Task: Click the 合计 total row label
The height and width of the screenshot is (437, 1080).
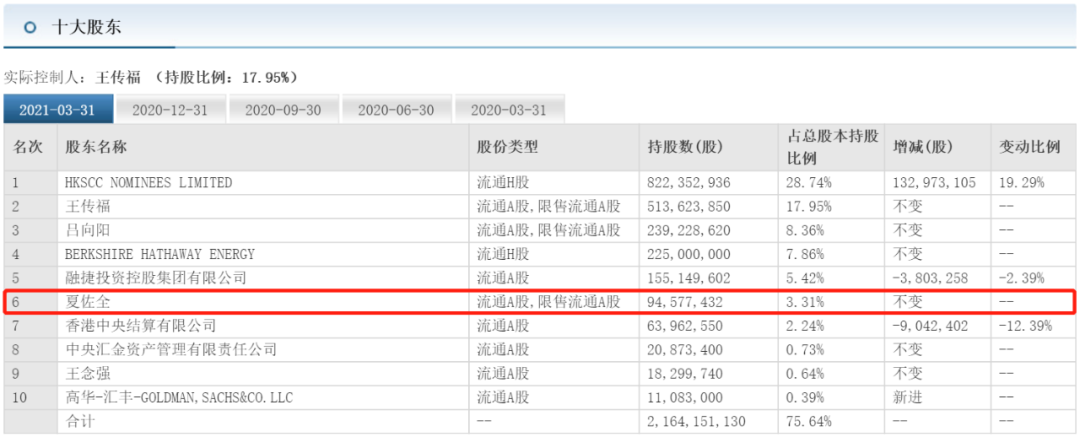Action: pyautogui.click(x=80, y=421)
